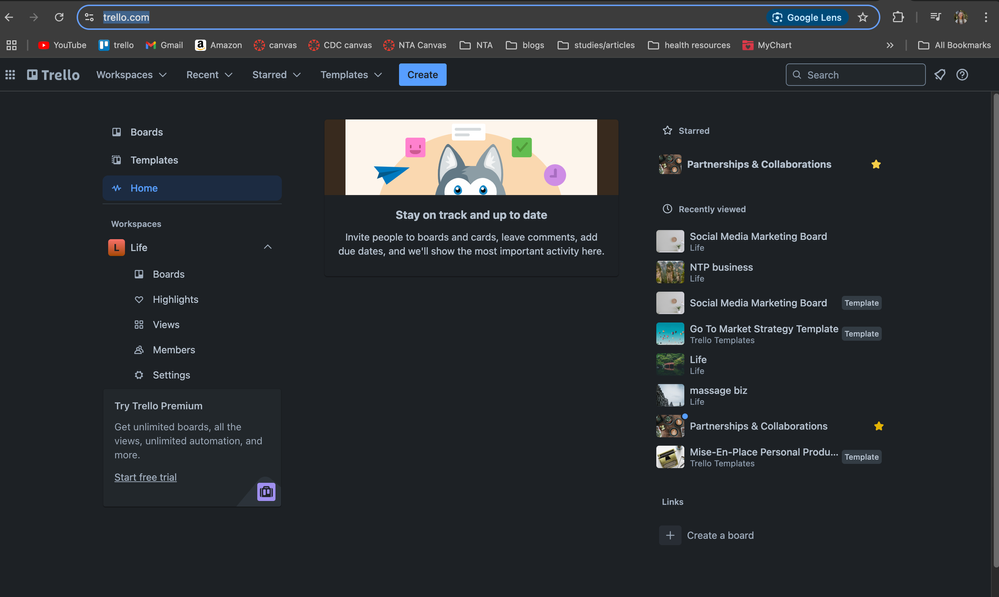Screen dimensions: 999x597
Task: Open Chrome's three-dot menu
Action: [986, 17]
